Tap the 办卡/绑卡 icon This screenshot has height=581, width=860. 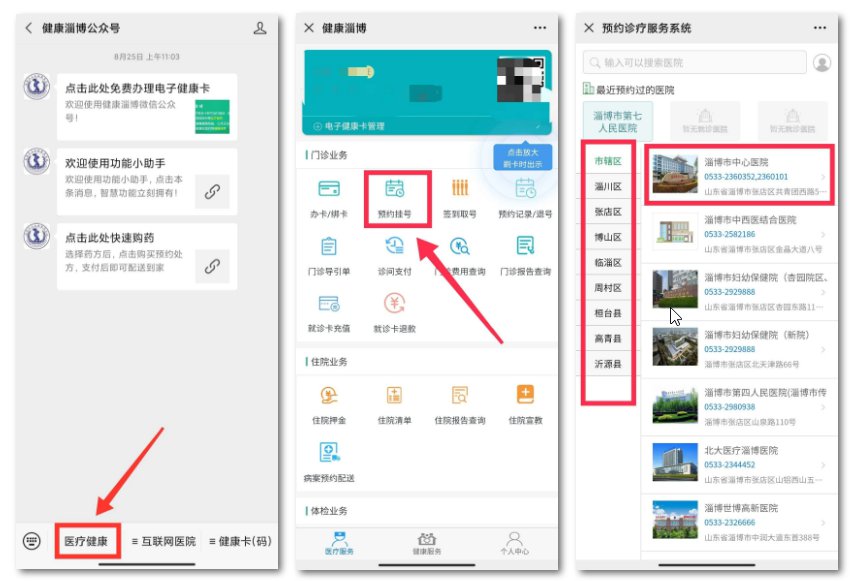pyautogui.click(x=329, y=189)
